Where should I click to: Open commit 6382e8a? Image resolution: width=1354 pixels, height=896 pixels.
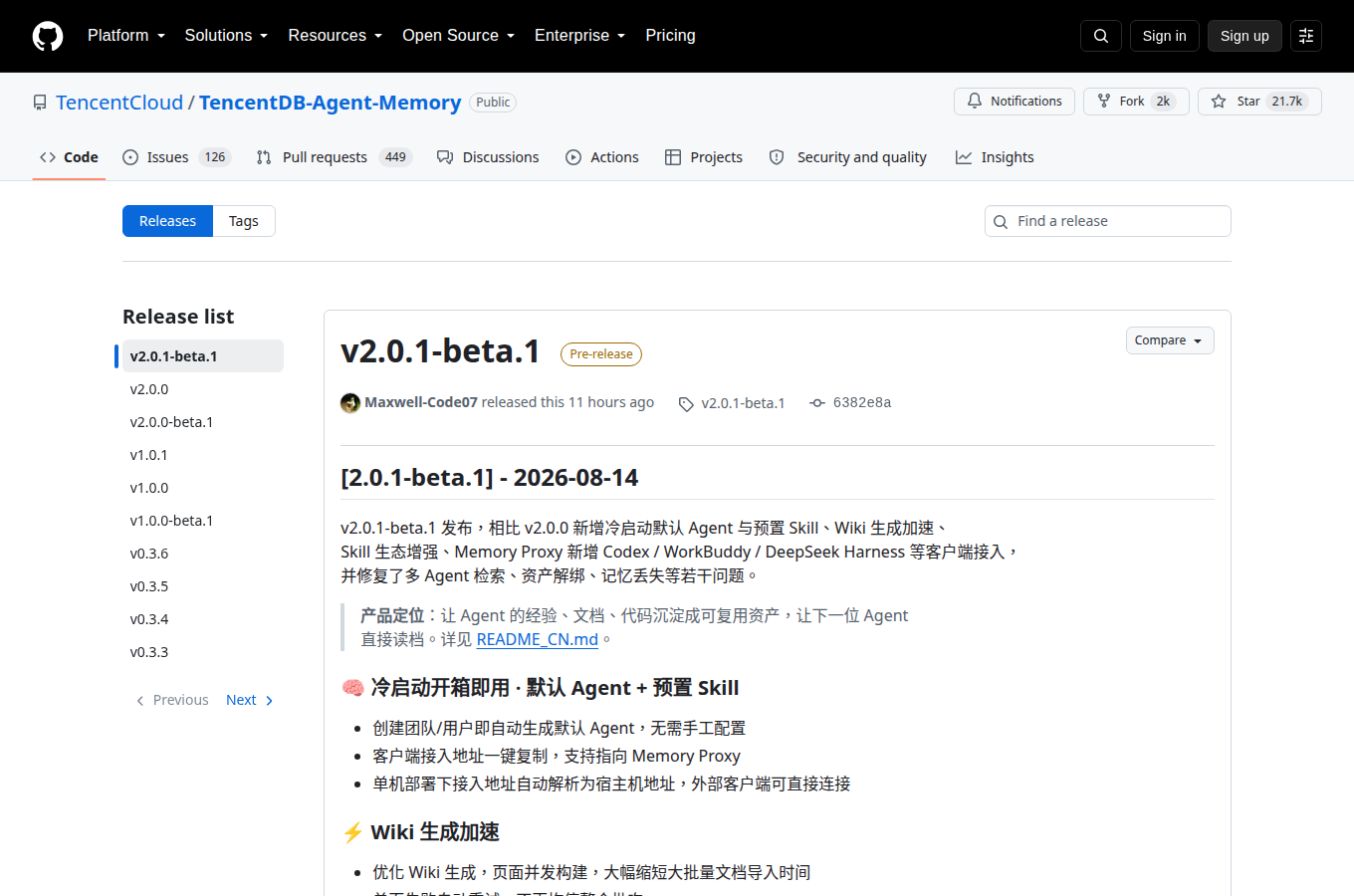(x=850, y=402)
